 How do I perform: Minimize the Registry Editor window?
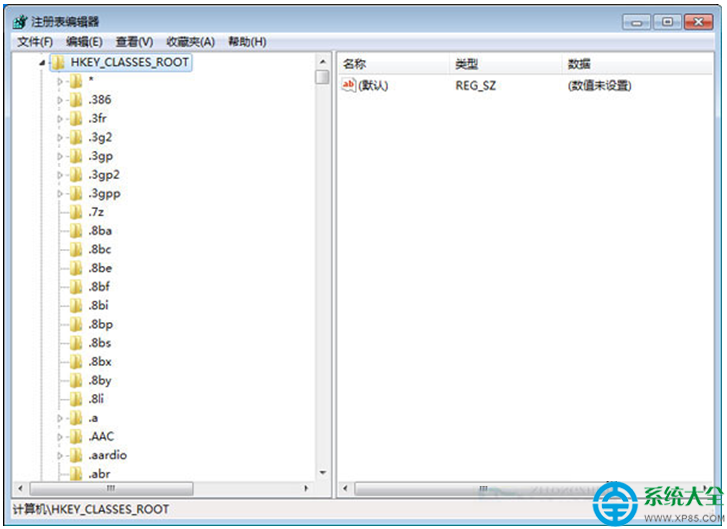point(637,22)
